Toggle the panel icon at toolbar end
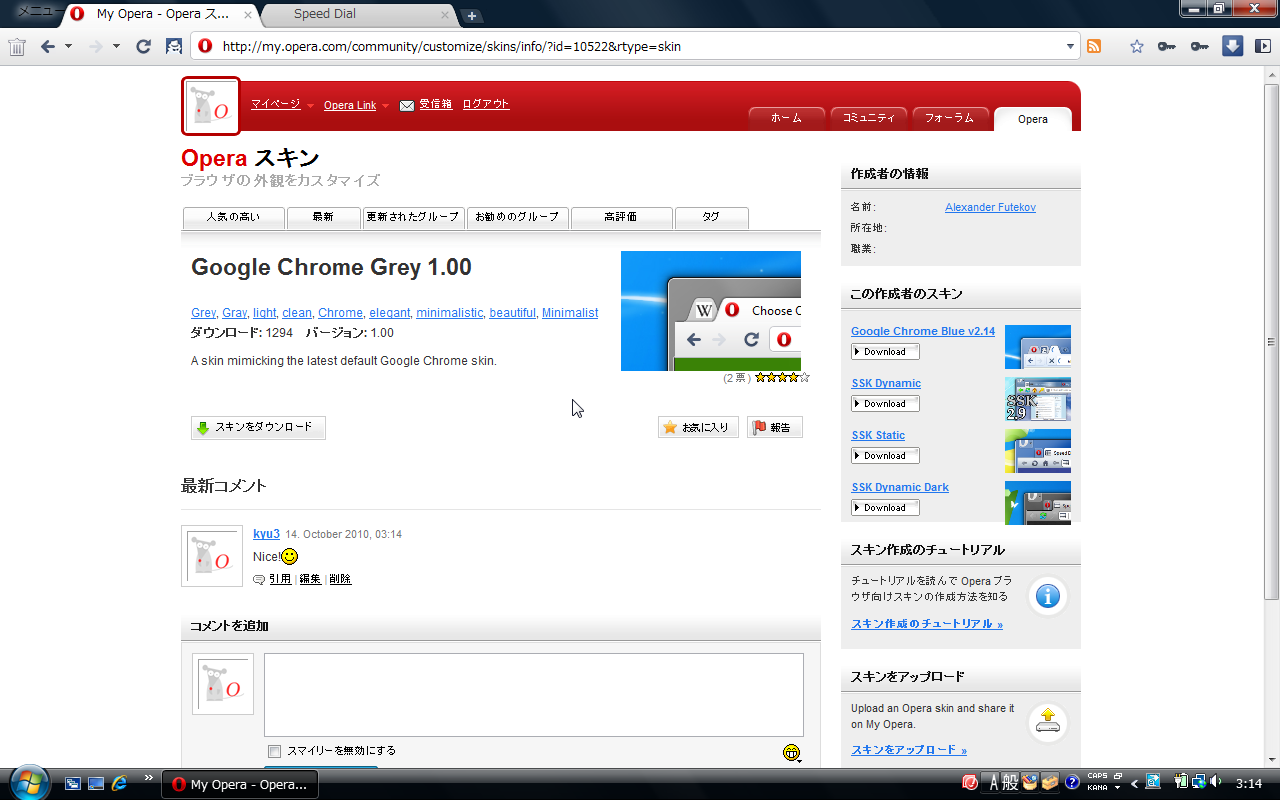 pyautogui.click(x=1263, y=46)
